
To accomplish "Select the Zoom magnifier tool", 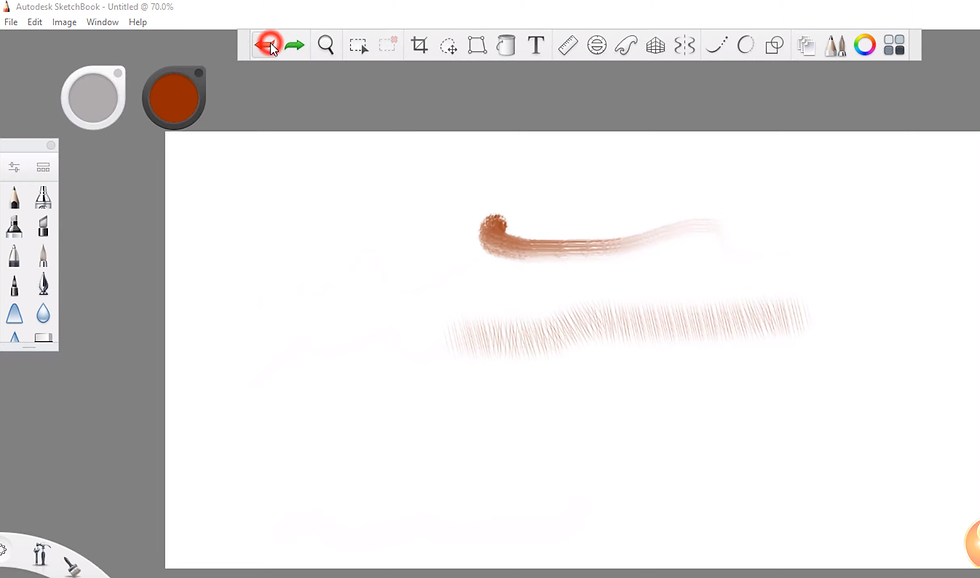I will point(326,45).
